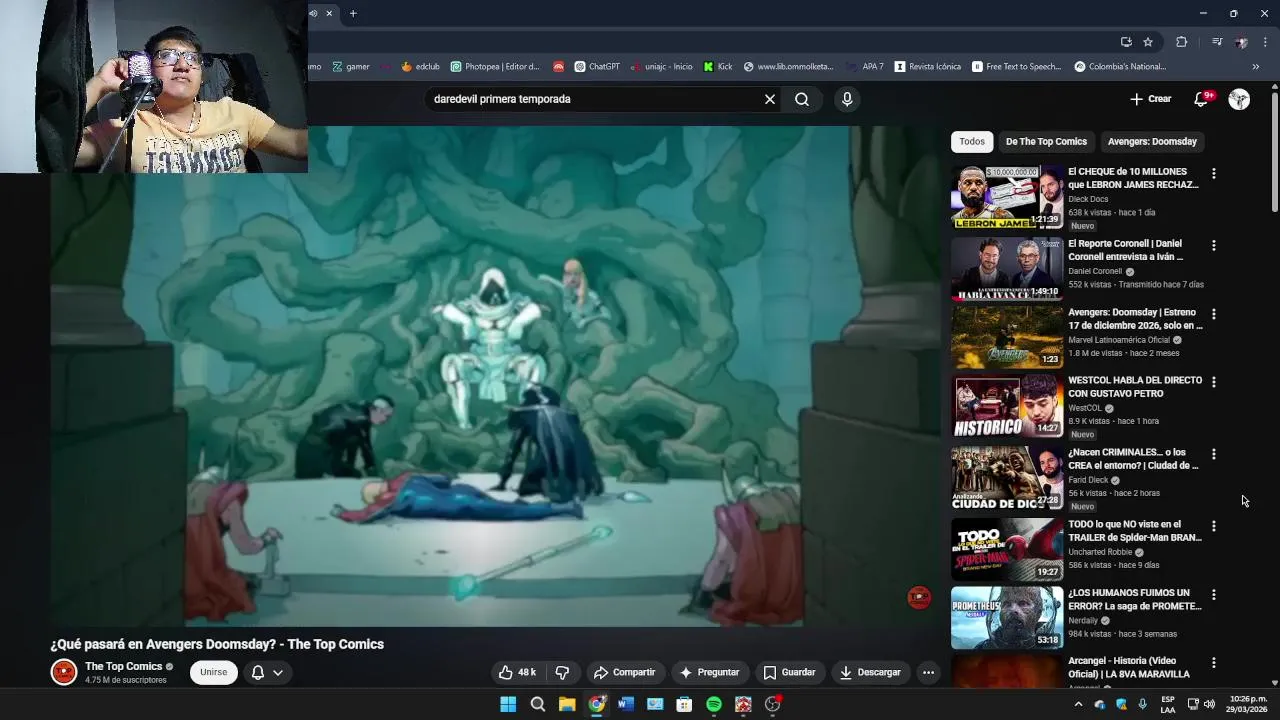This screenshot has width=1280, height=720.
Task: Open options for Spider-Man TRAILER video
Action: pyautogui.click(x=1213, y=526)
